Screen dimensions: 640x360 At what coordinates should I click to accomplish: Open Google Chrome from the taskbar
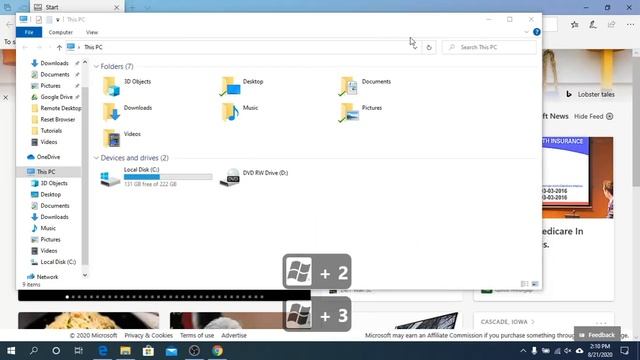[218, 351]
